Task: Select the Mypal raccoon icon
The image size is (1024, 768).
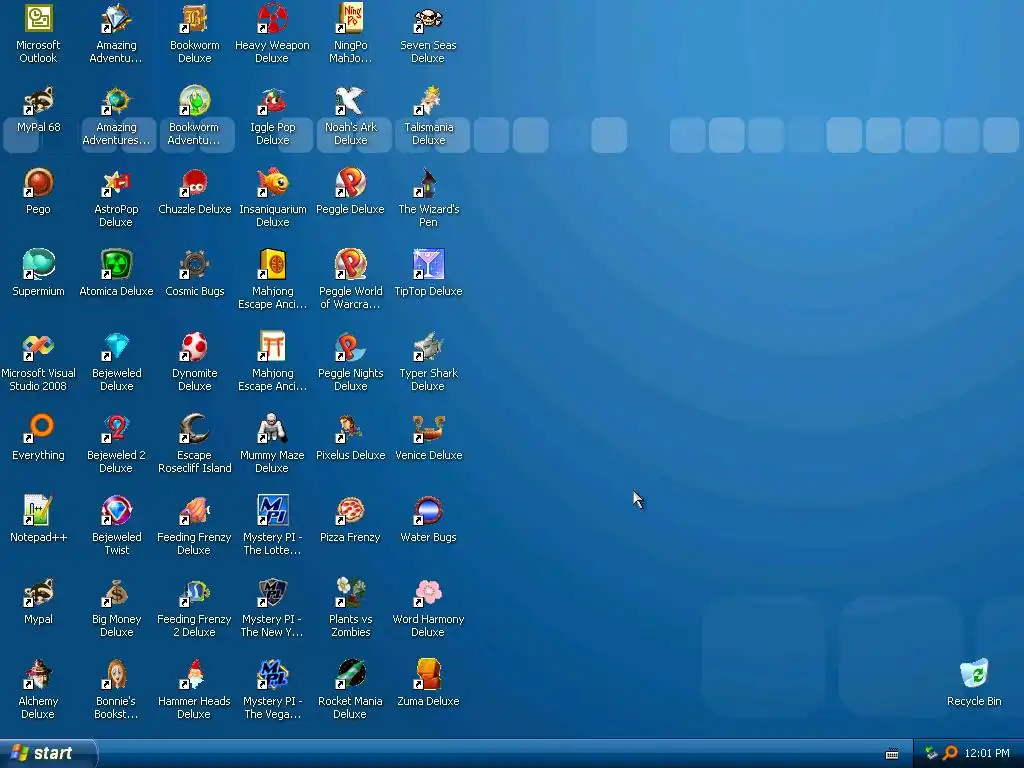Action: click(38, 592)
